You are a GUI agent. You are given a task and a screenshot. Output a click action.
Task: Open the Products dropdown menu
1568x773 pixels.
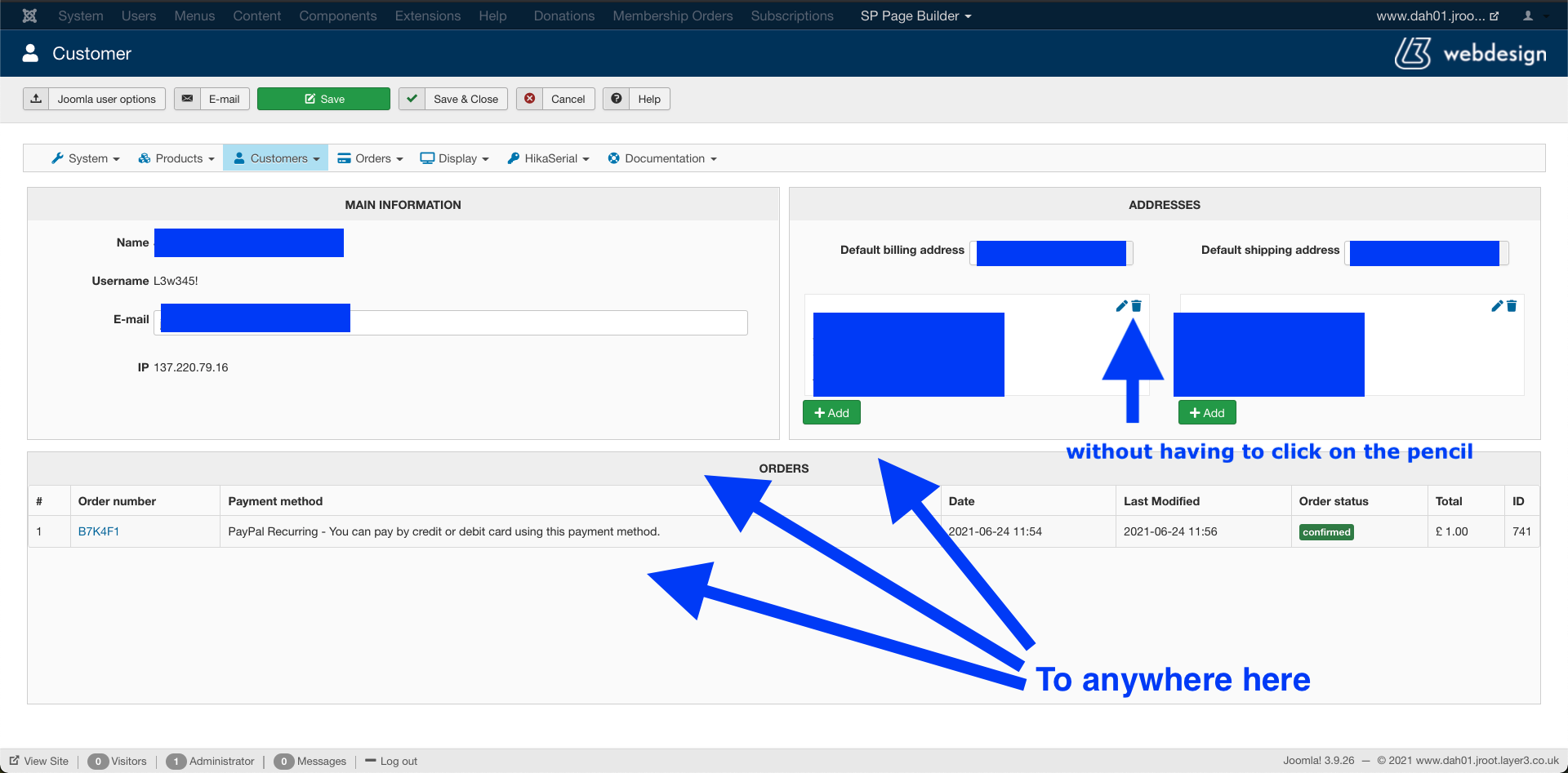tap(176, 158)
